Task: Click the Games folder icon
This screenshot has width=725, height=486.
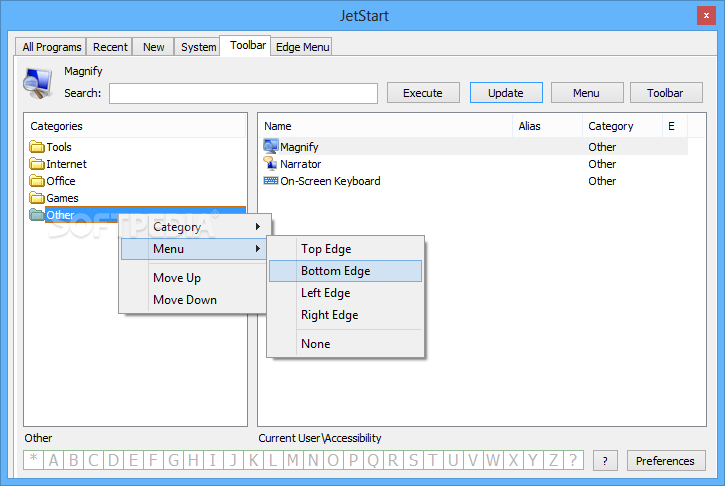Action: coord(37,198)
